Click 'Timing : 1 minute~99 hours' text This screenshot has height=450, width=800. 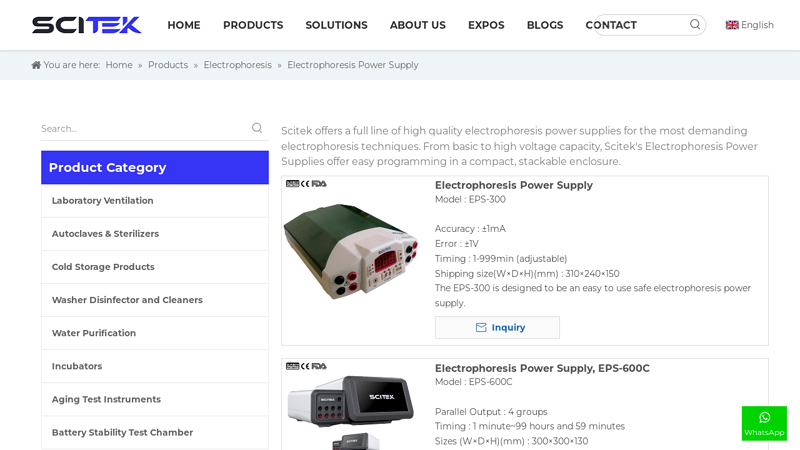[x=530, y=426]
